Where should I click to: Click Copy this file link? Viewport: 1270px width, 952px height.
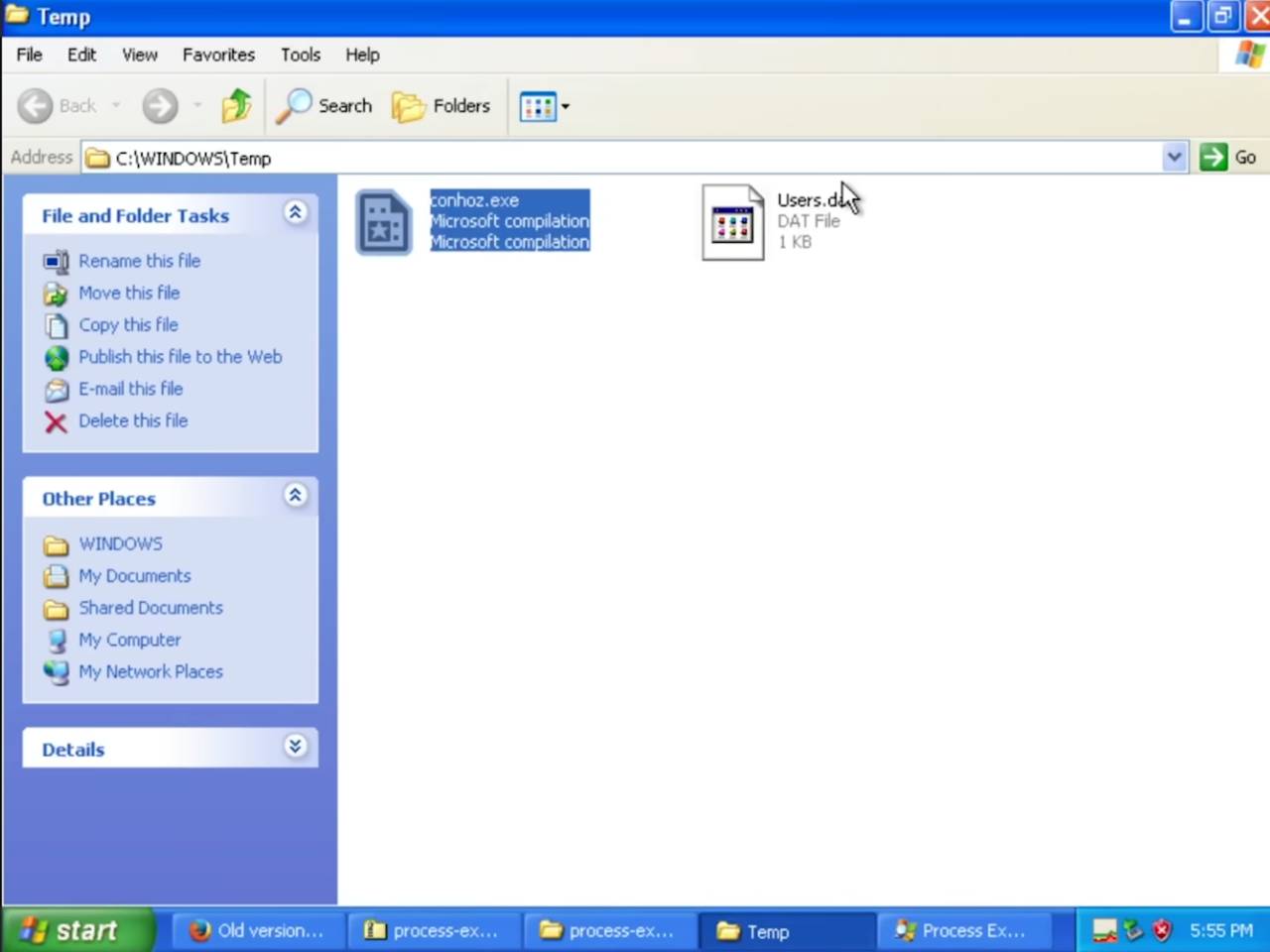tap(129, 324)
